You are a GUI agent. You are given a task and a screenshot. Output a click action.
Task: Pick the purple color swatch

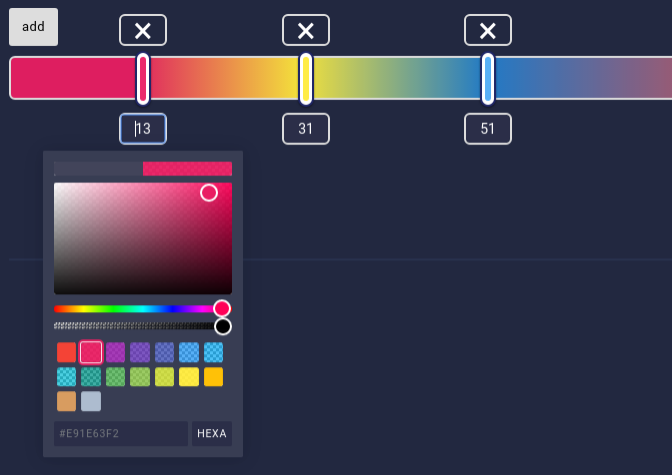click(115, 352)
